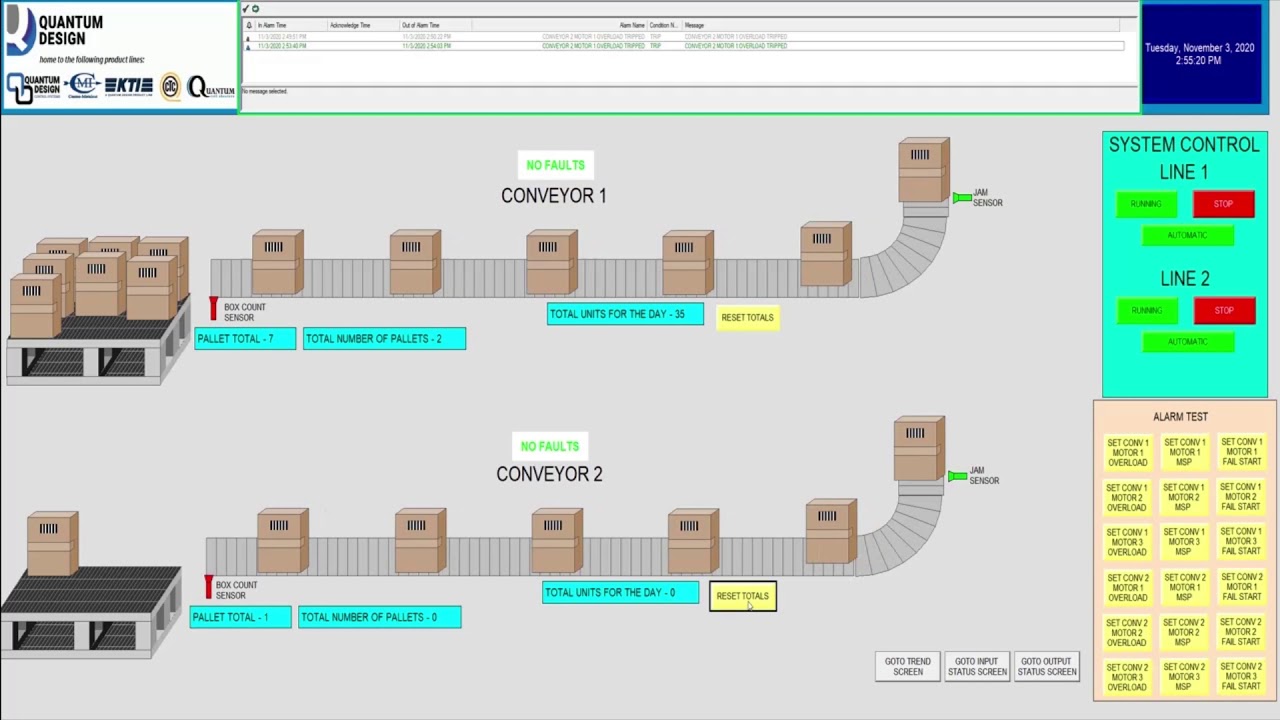Click Conveyor 1 box count sensor marker
This screenshot has width=1280, height=720.
point(213,308)
